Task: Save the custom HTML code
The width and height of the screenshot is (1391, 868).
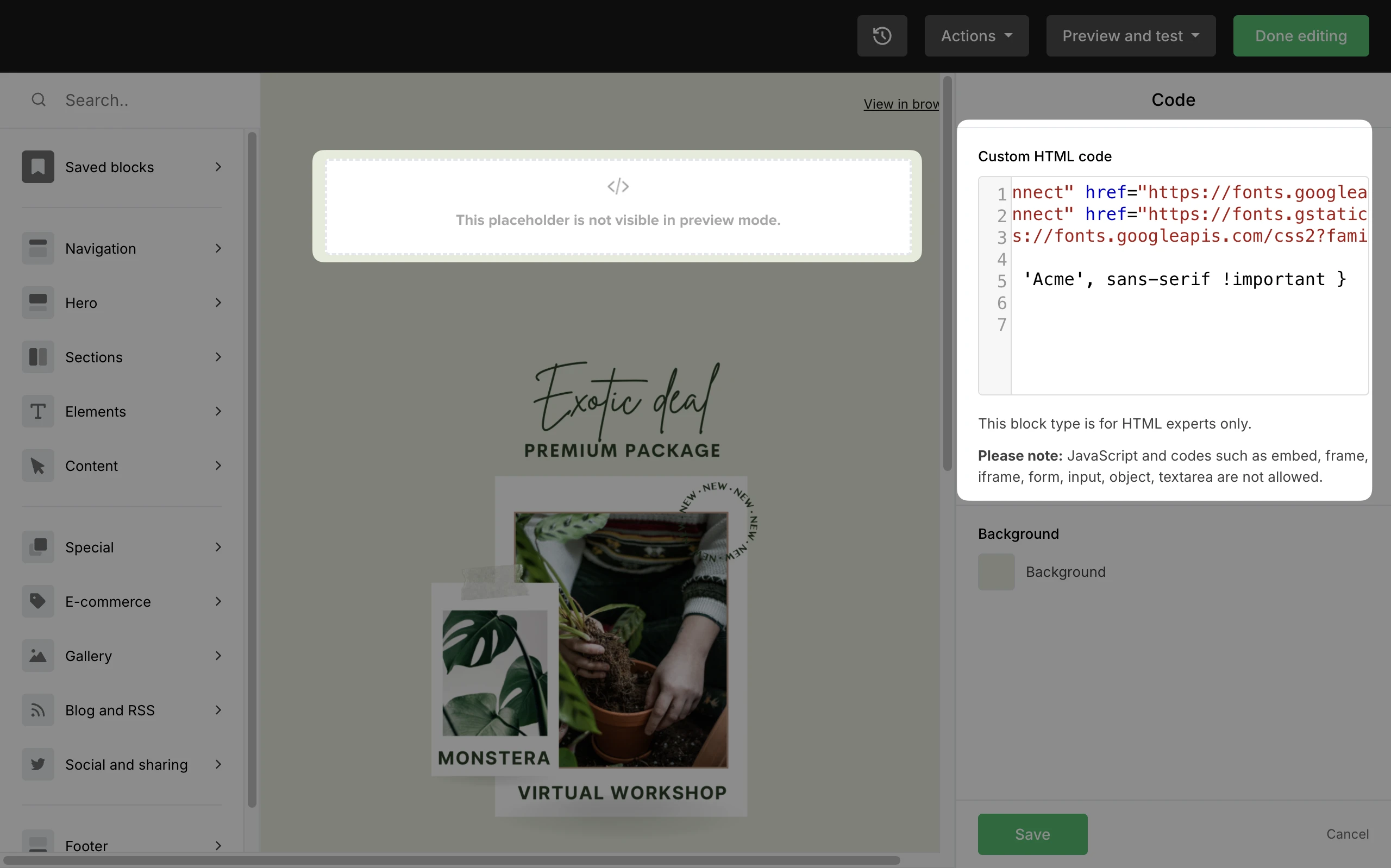Action: pyautogui.click(x=1032, y=834)
